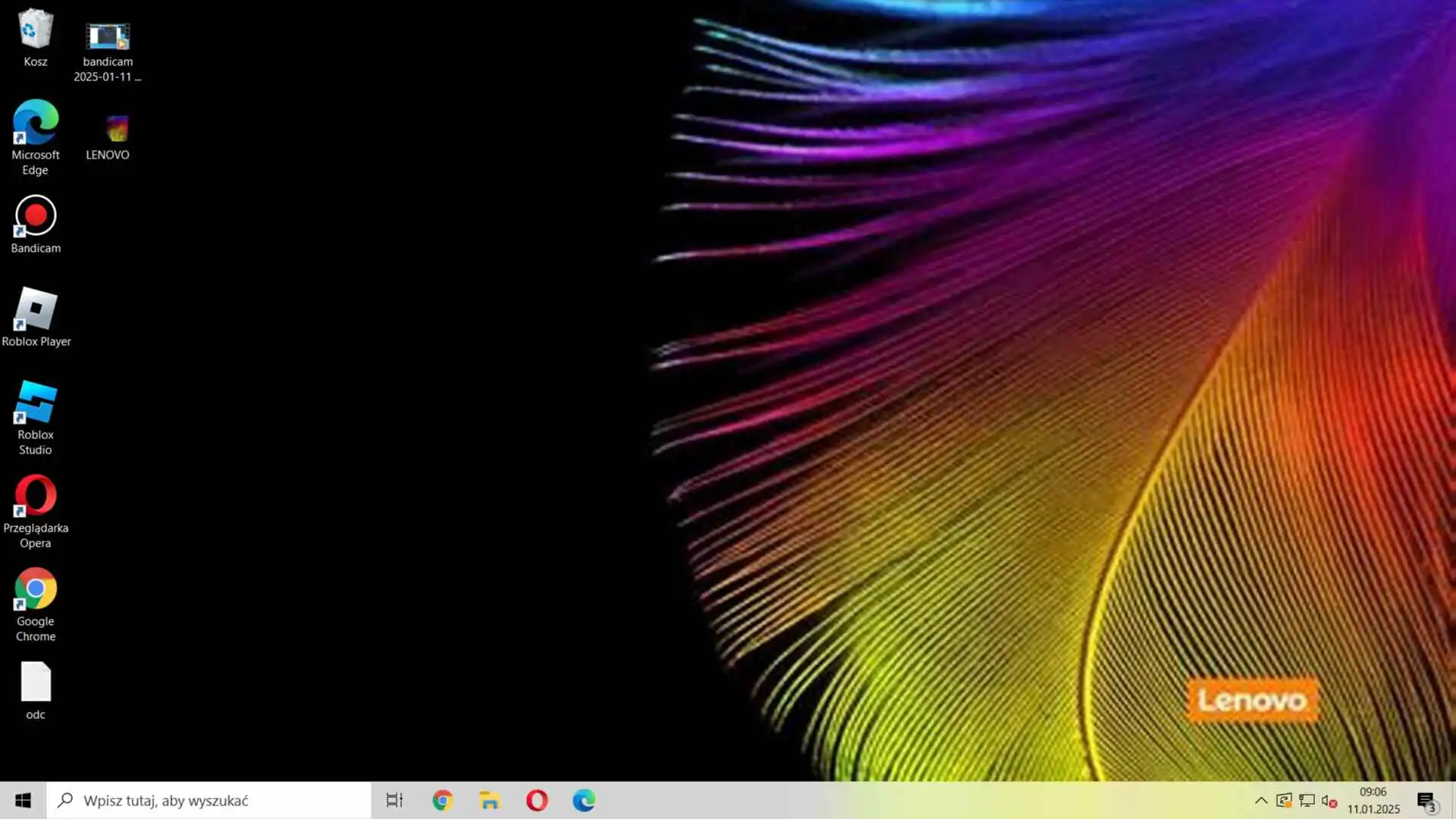This screenshot has width=1456, height=819.
Task: Launch Edge from the taskbar
Action: pyautogui.click(x=584, y=800)
